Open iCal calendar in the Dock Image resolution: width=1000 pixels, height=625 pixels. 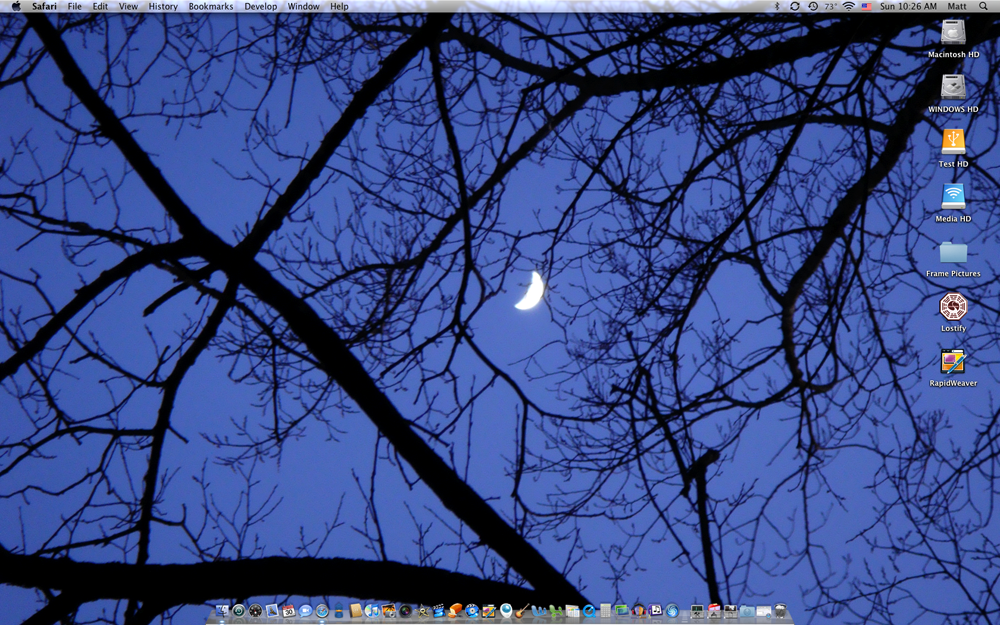pyautogui.click(x=288, y=611)
